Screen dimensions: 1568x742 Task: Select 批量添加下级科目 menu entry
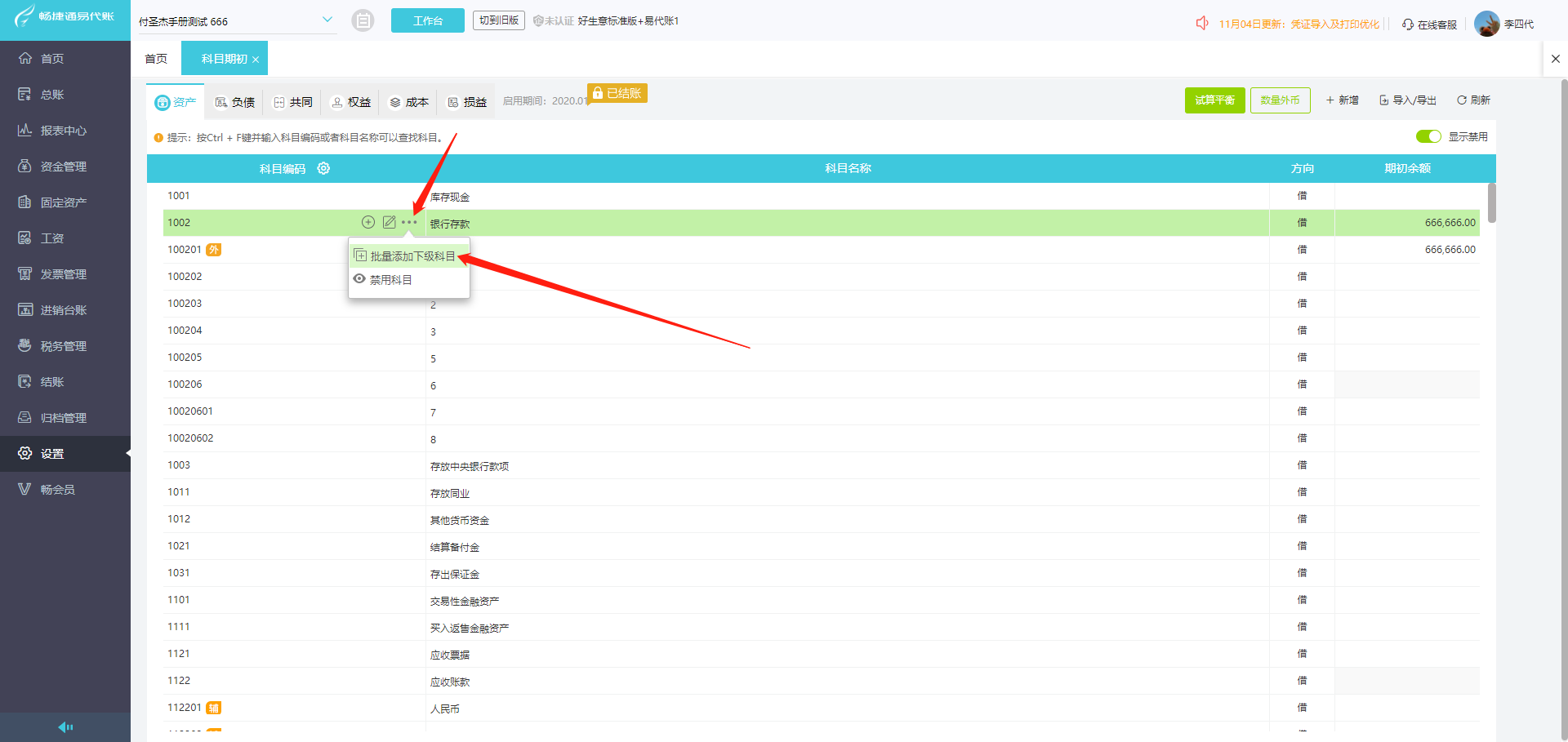[409, 256]
